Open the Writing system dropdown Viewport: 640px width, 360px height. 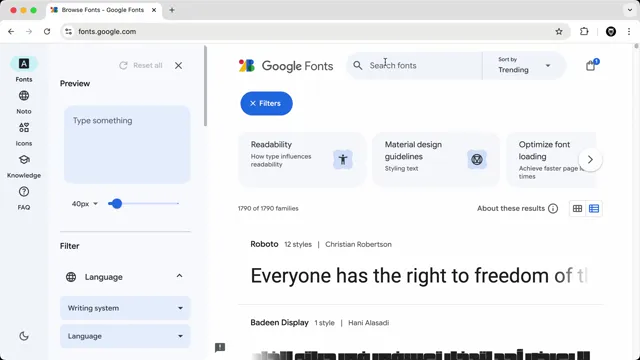[125, 308]
